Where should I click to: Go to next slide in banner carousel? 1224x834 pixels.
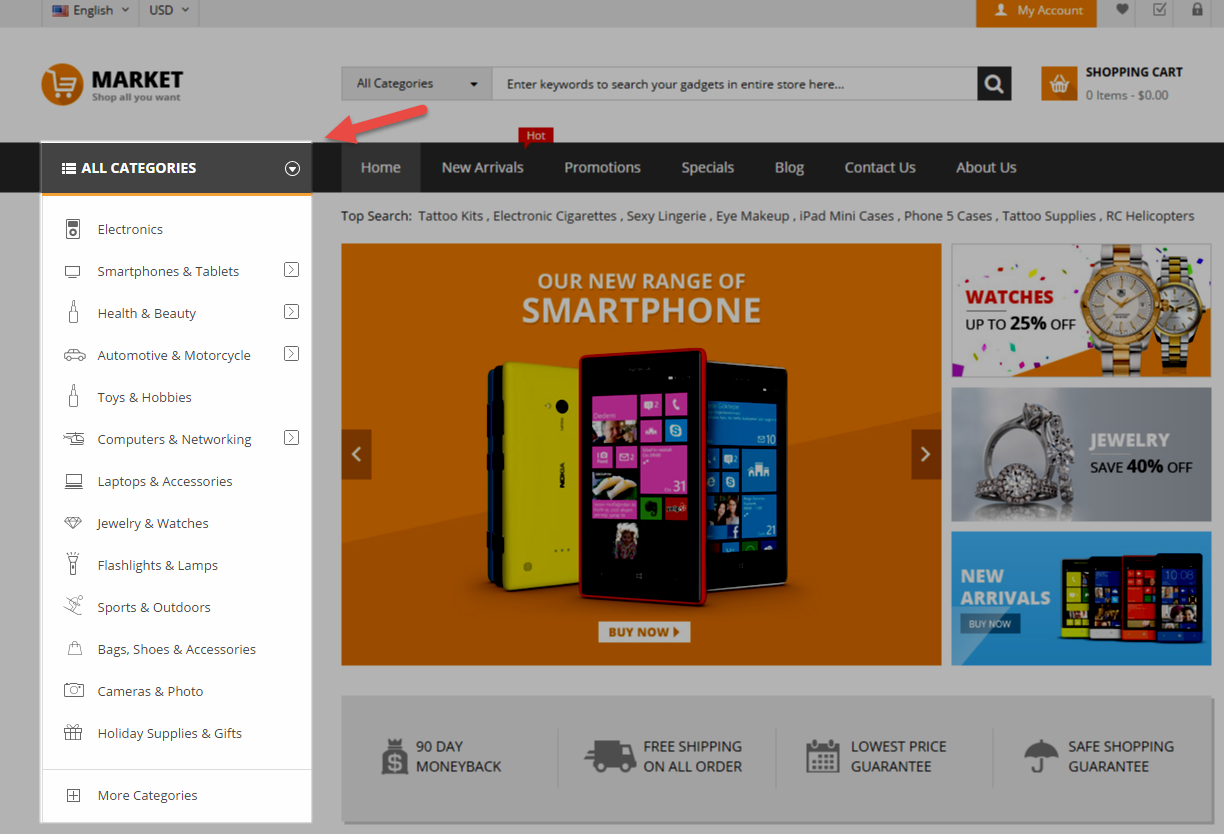click(x=926, y=454)
